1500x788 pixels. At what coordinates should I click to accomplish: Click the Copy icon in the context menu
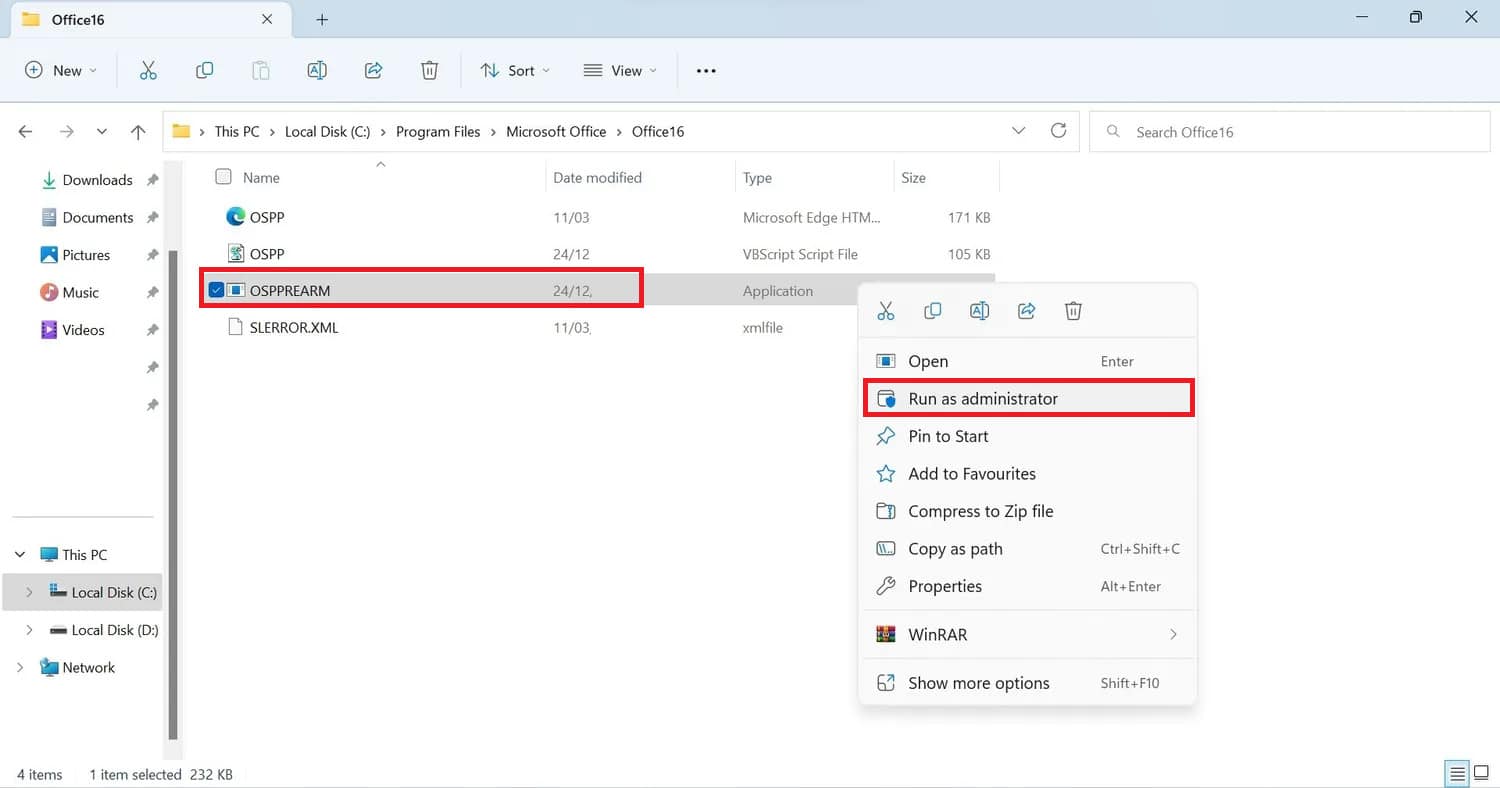coord(932,311)
